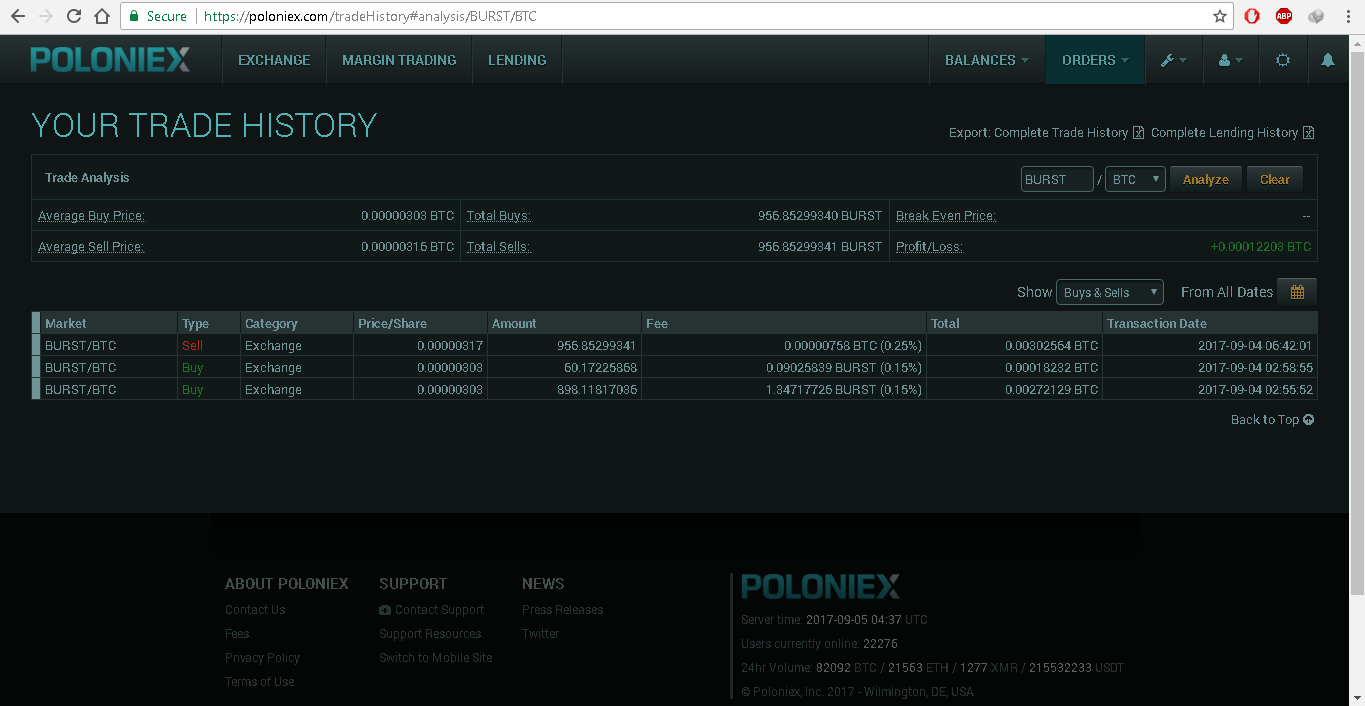Click the Average Sell Price label

(x=91, y=247)
